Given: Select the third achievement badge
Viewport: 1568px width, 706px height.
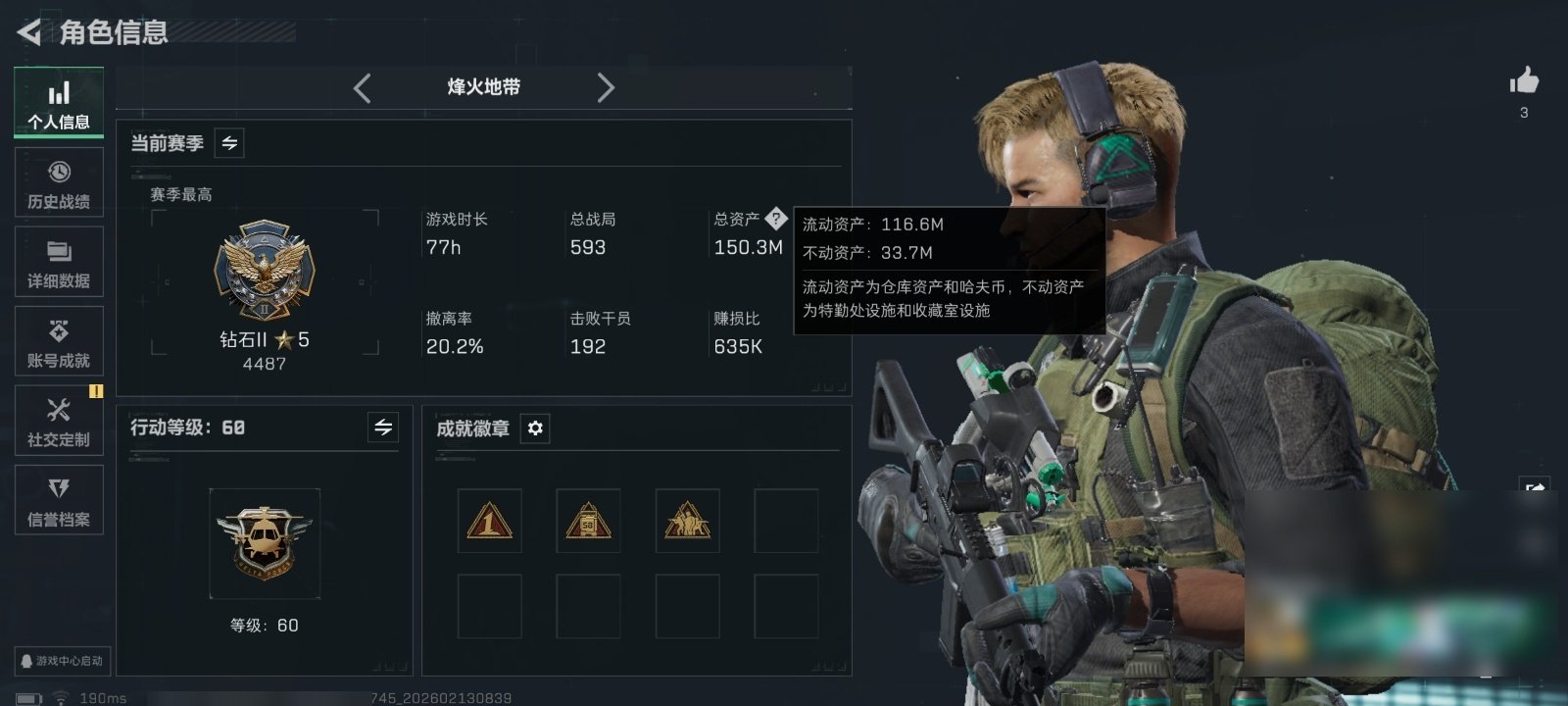Looking at the screenshot, I should tap(687, 521).
